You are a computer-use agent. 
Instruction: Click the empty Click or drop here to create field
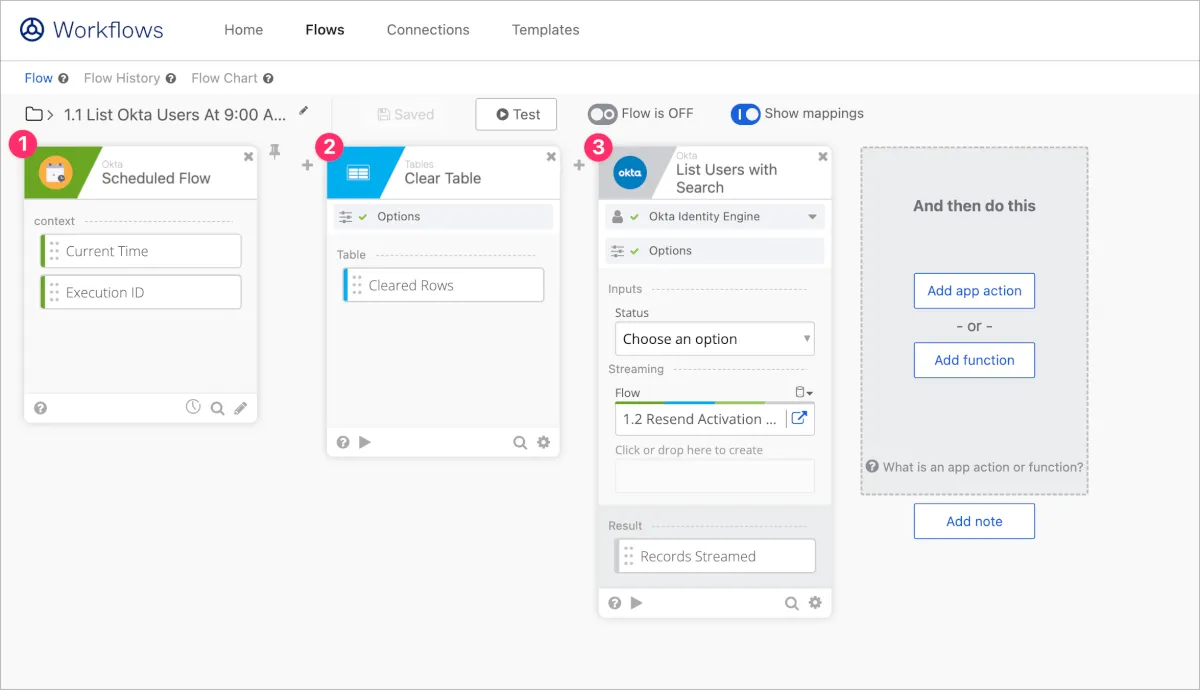coord(715,476)
